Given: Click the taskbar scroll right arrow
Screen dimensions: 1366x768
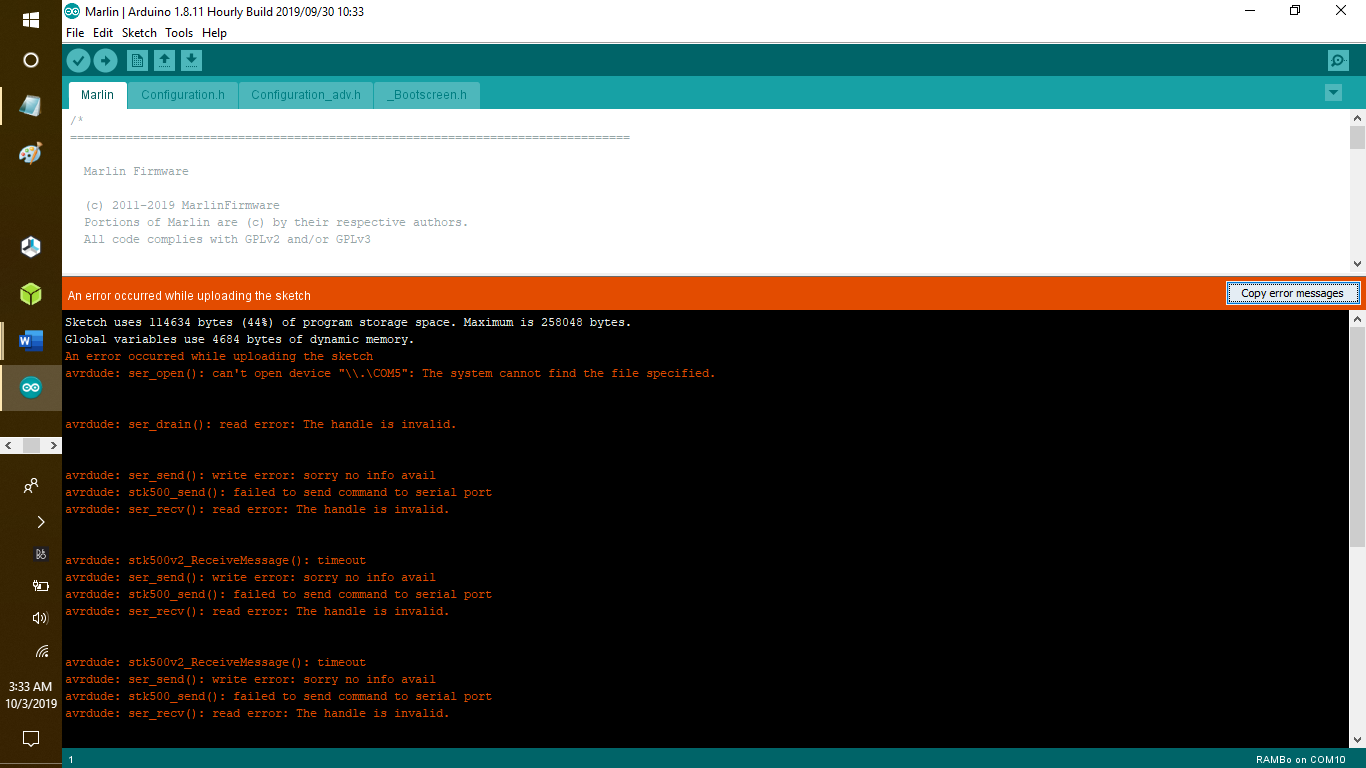Looking at the screenshot, I should pos(53,445).
